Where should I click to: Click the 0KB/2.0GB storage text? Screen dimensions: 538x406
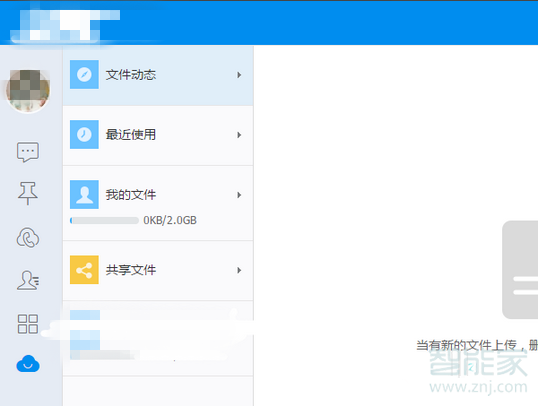tap(170, 220)
